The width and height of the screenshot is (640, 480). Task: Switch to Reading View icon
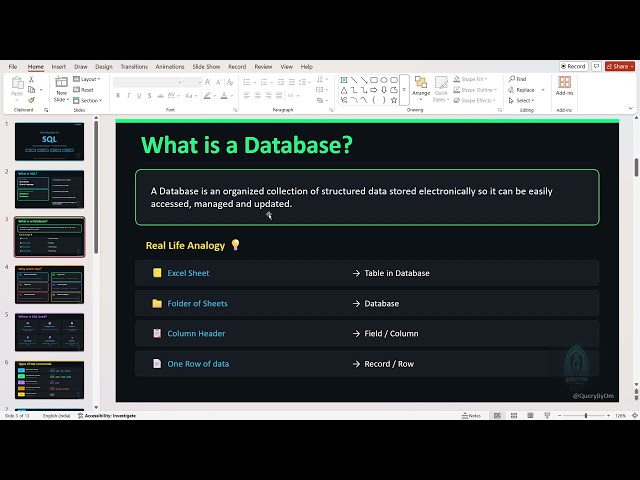(x=530, y=416)
